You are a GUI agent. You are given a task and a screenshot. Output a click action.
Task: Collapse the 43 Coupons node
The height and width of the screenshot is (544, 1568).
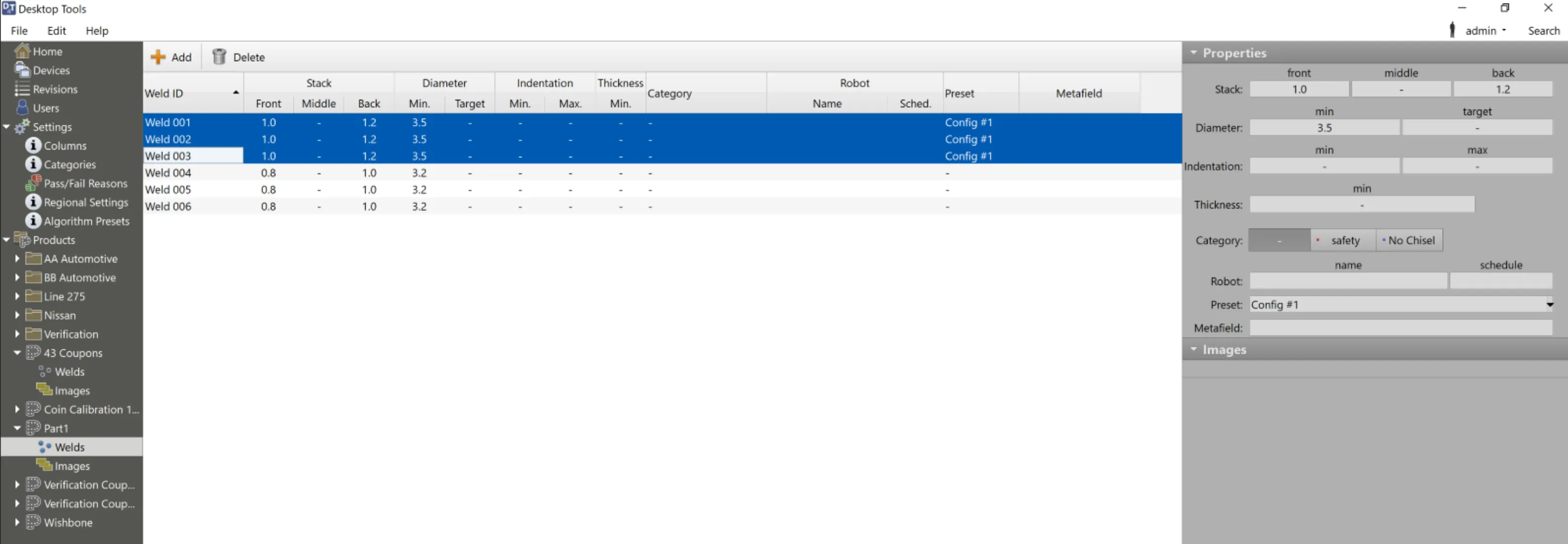17,353
